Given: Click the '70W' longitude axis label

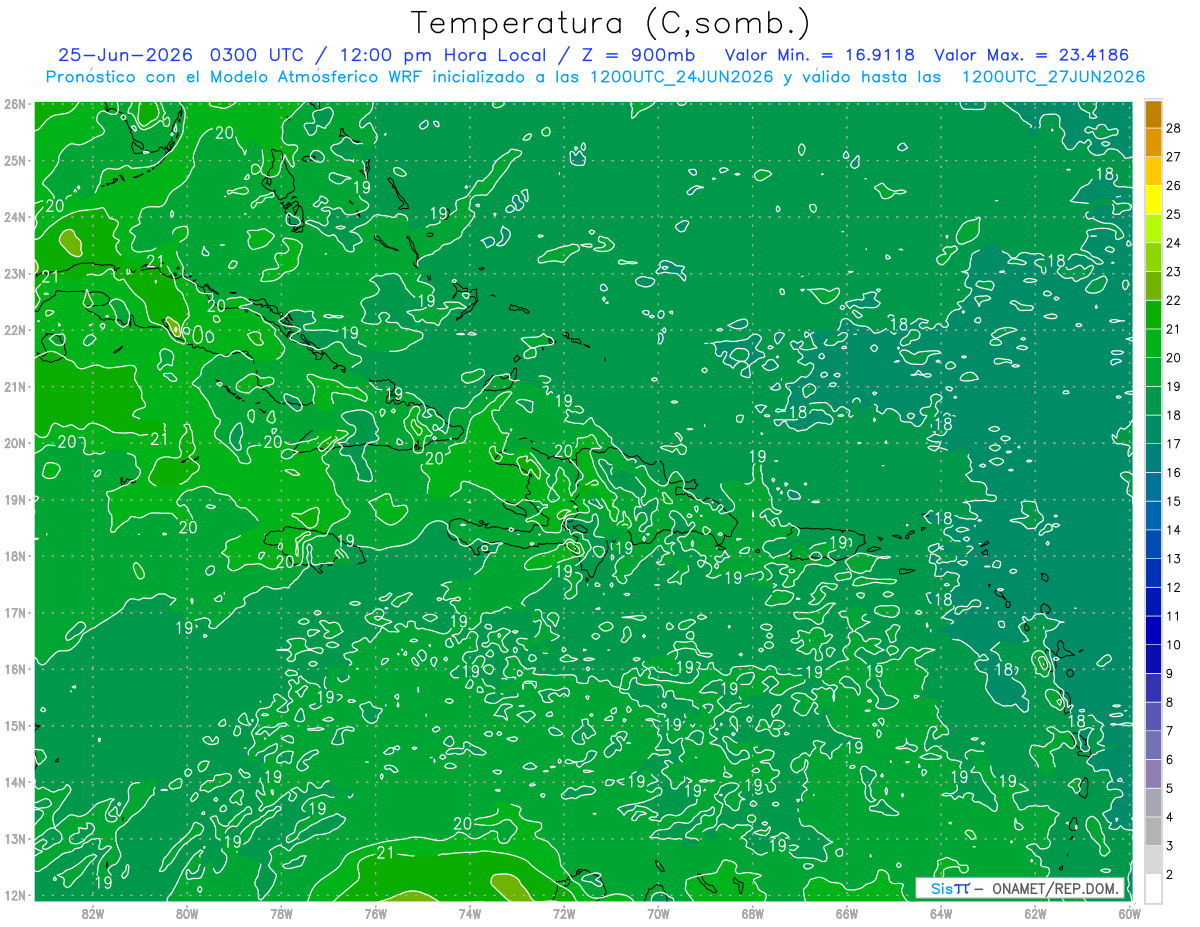Looking at the screenshot, I should point(658,913).
